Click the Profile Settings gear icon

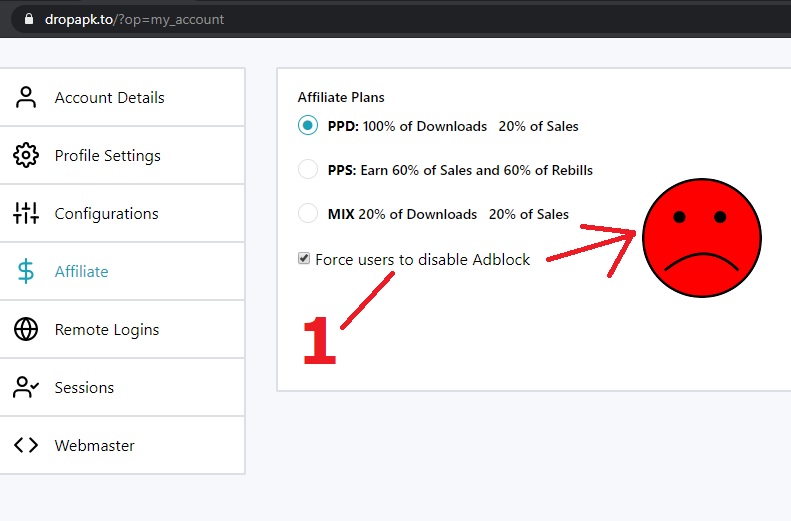pos(26,156)
